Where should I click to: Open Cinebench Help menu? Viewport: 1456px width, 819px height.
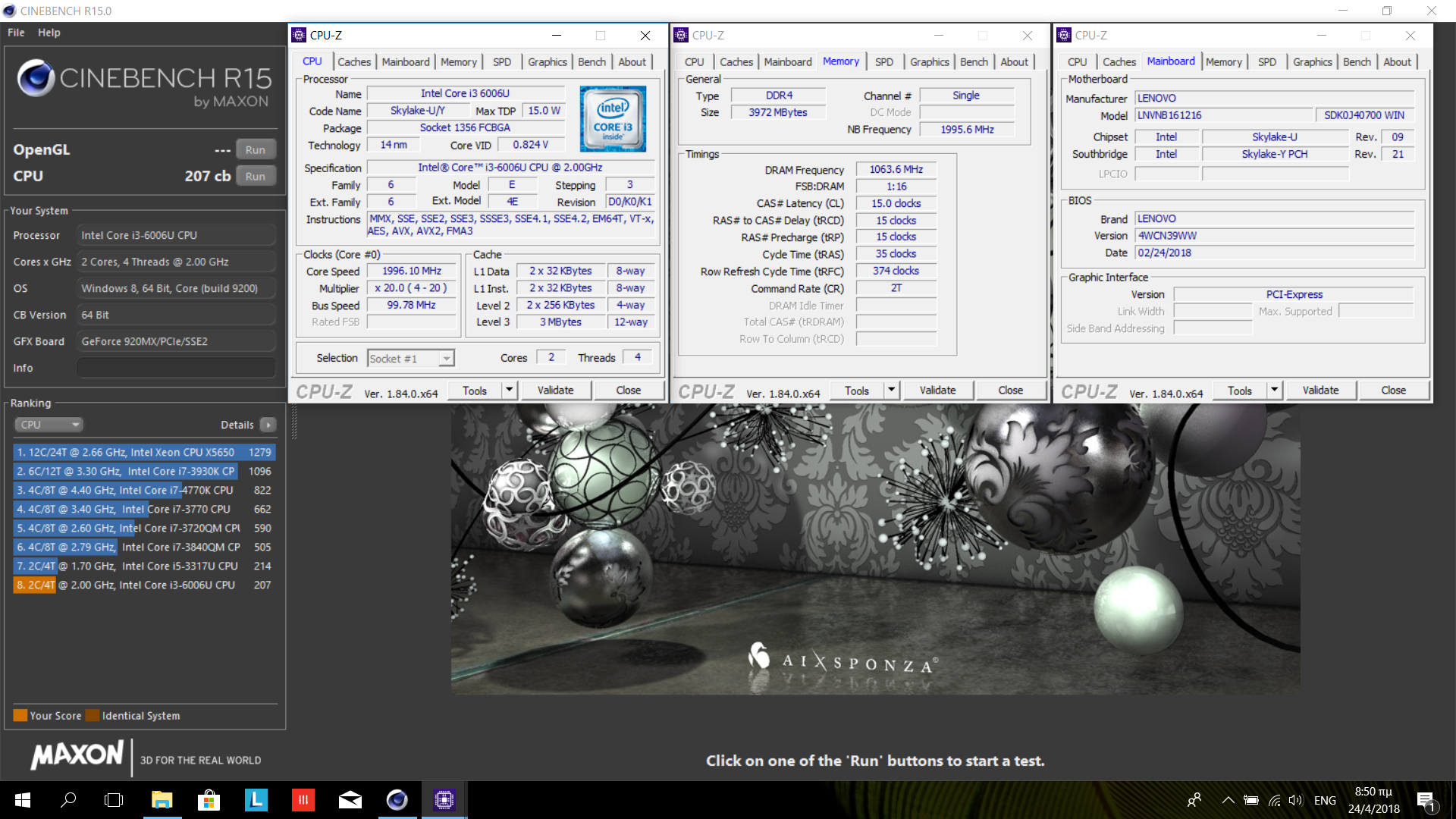pos(49,33)
